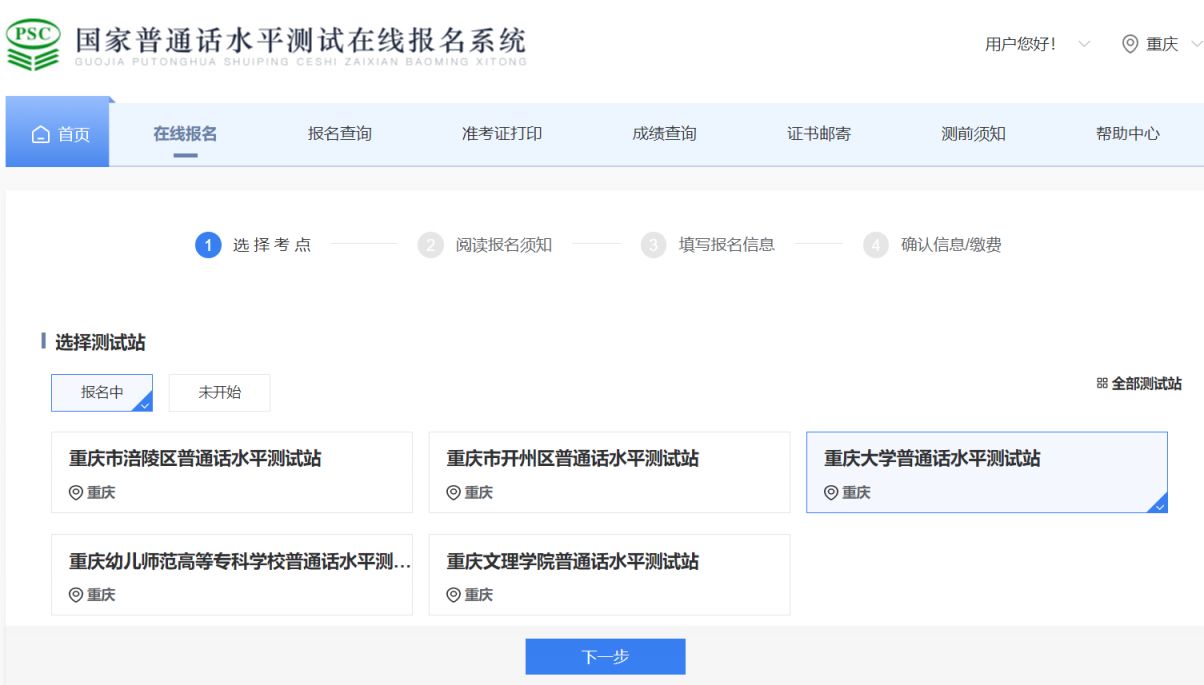Open the 帮助中心 tab
This screenshot has height=685, width=1204.
1128,134
